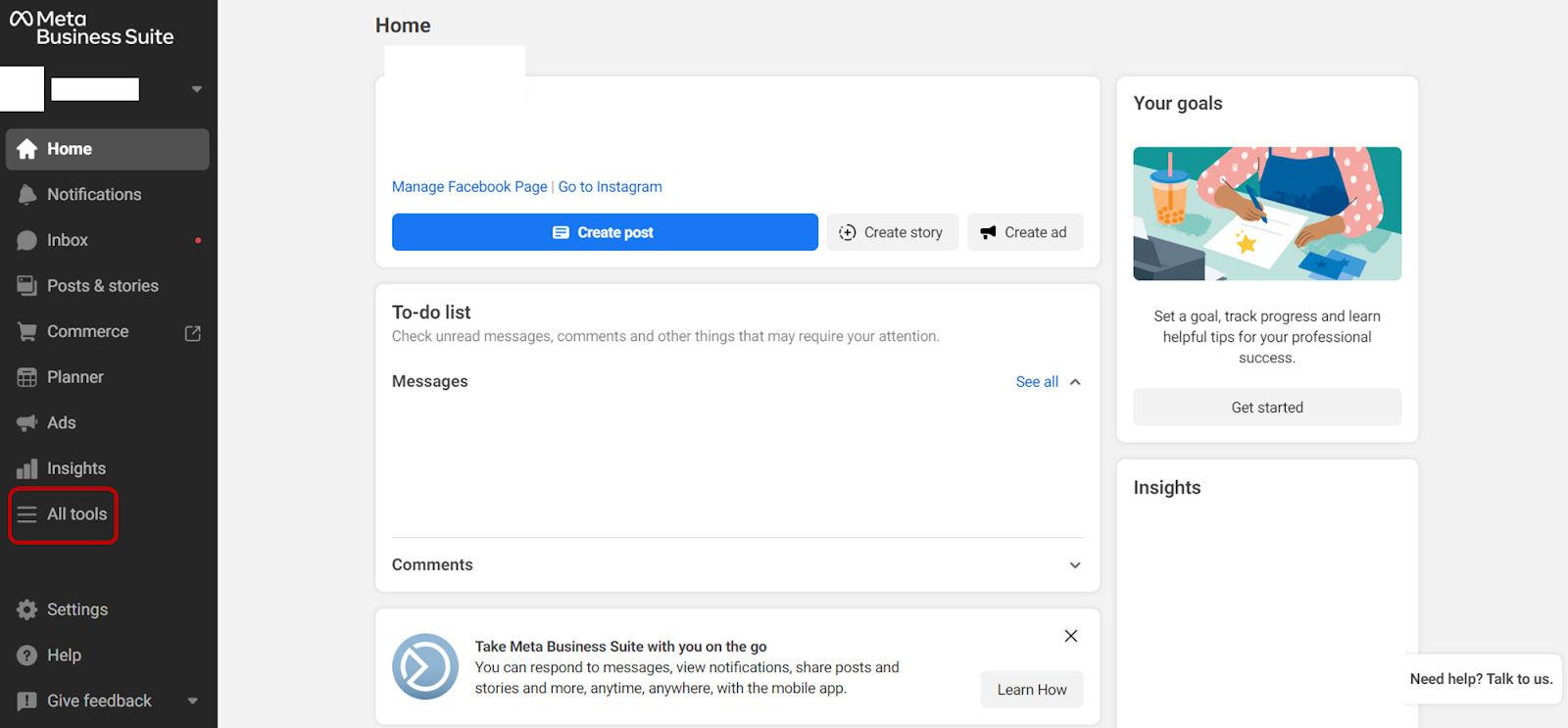Click the Create post button
This screenshot has height=728, width=1568.
(x=605, y=232)
